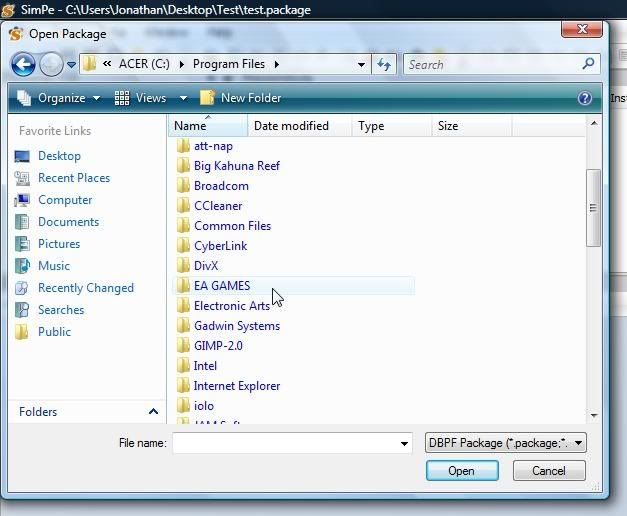The image size is (627, 516).
Task: Click the scrollbar down arrow
Action: pyautogui.click(x=594, y=416)
